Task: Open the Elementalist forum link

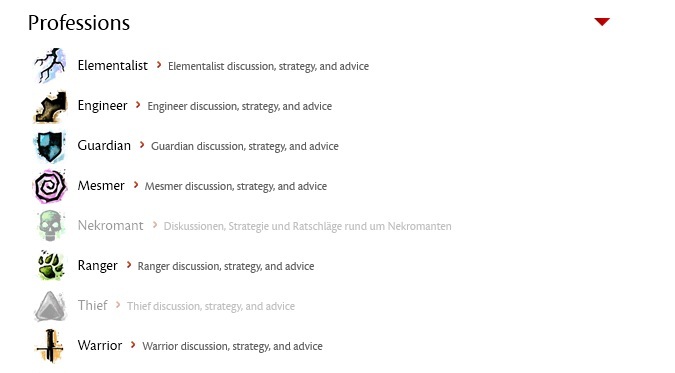Action: coord(112,65)
